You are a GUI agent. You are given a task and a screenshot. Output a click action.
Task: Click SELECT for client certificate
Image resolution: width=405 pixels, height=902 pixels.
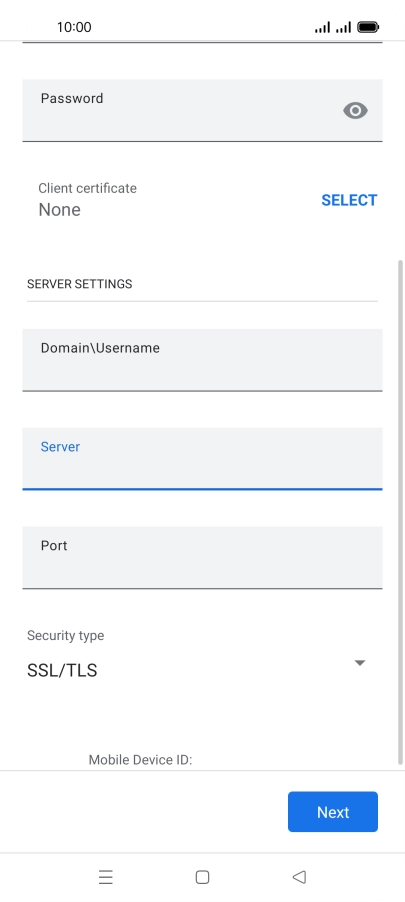tap(349, 200)
